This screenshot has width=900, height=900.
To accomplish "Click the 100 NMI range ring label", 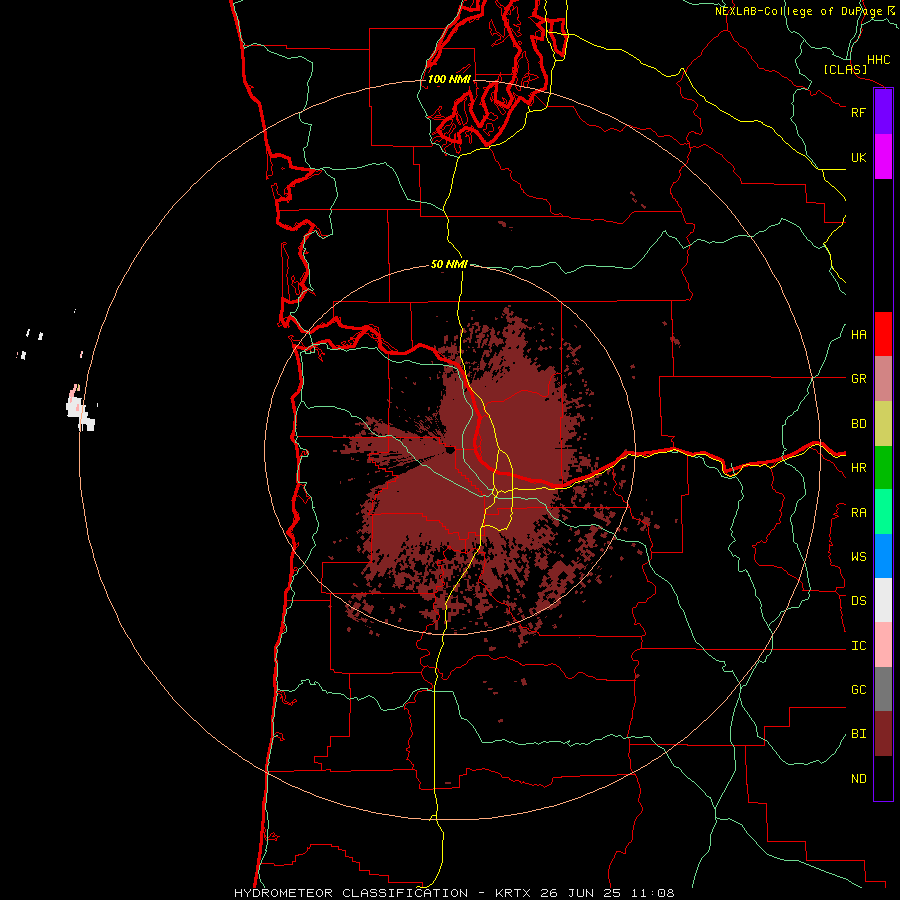I will 449,79.
